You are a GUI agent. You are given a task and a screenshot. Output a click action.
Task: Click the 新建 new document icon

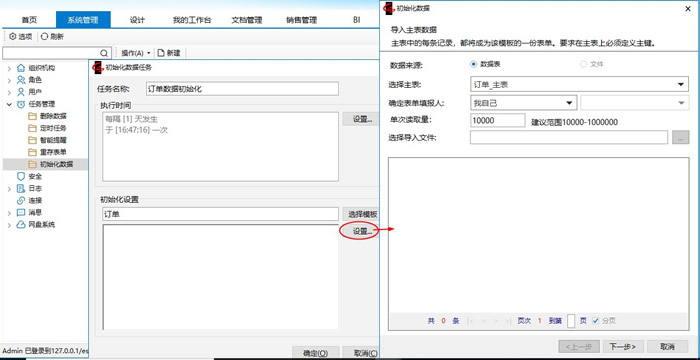point(161,53)
